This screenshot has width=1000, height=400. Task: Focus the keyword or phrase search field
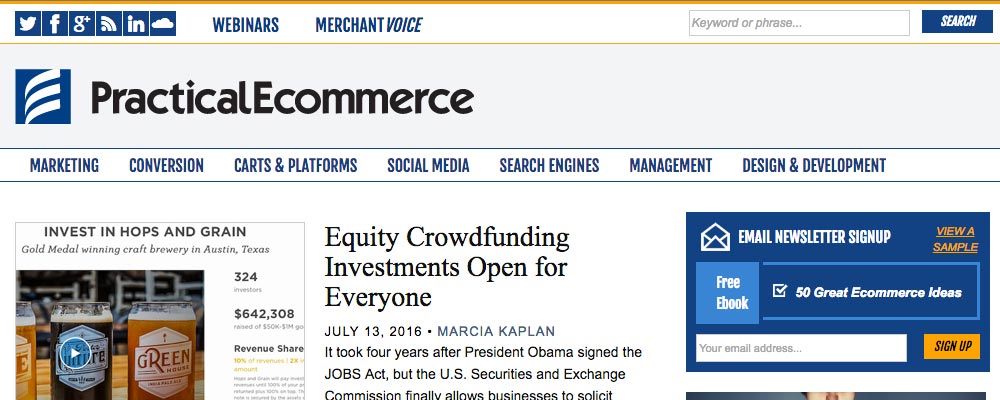pos(799,23)
